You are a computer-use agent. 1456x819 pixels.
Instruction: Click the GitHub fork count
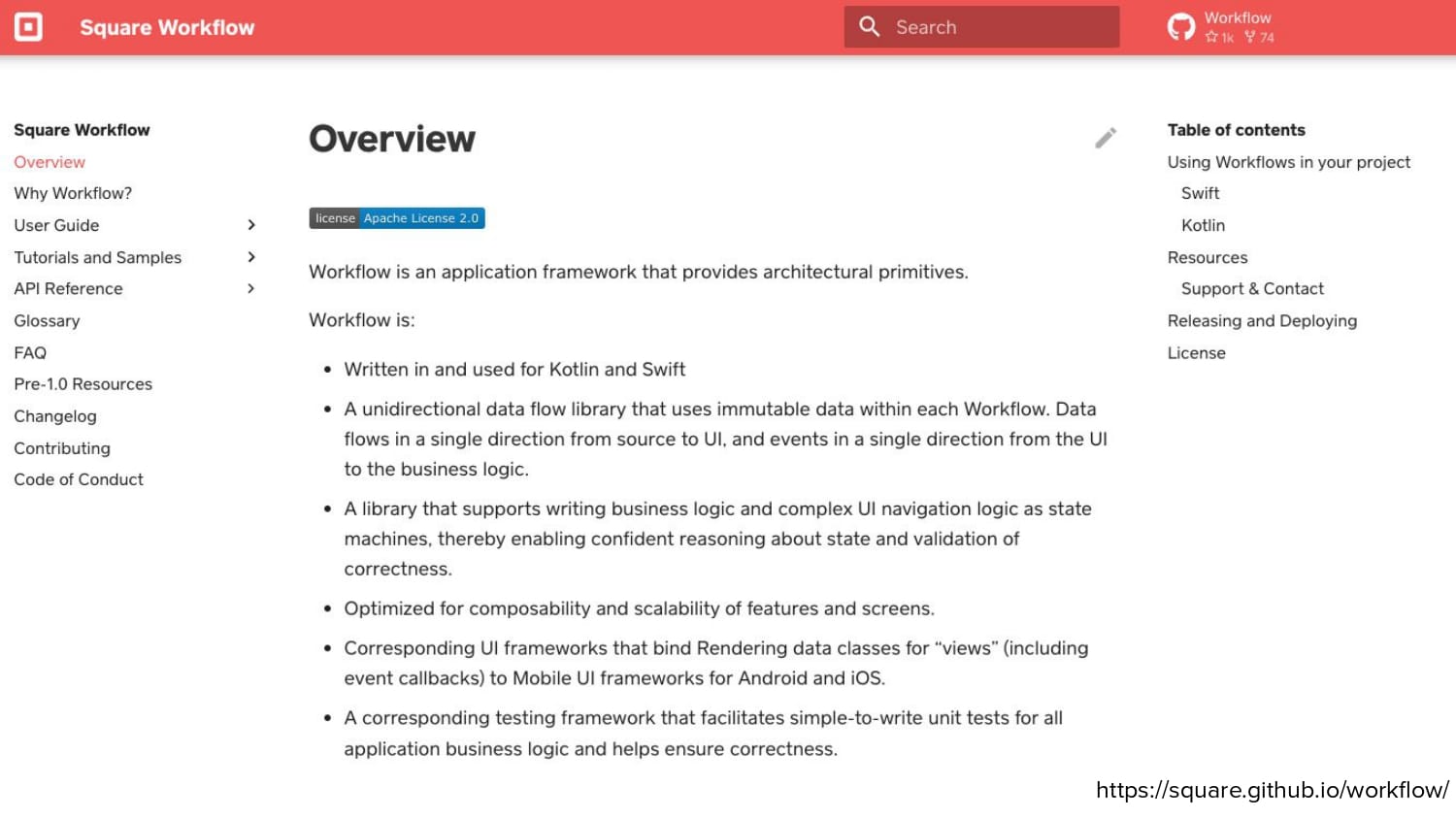1260,38
